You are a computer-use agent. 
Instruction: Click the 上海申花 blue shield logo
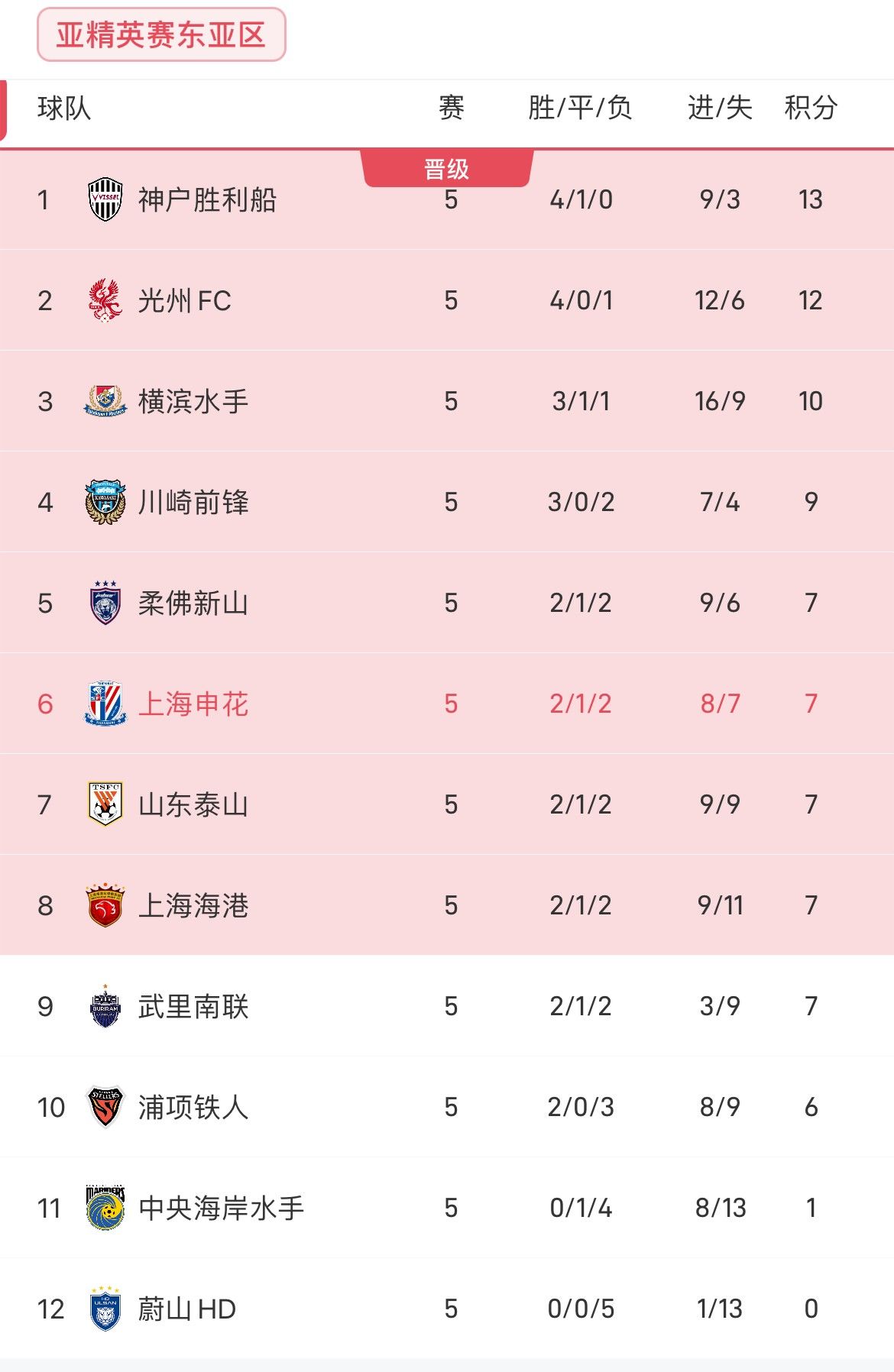[x=105, y=704]
